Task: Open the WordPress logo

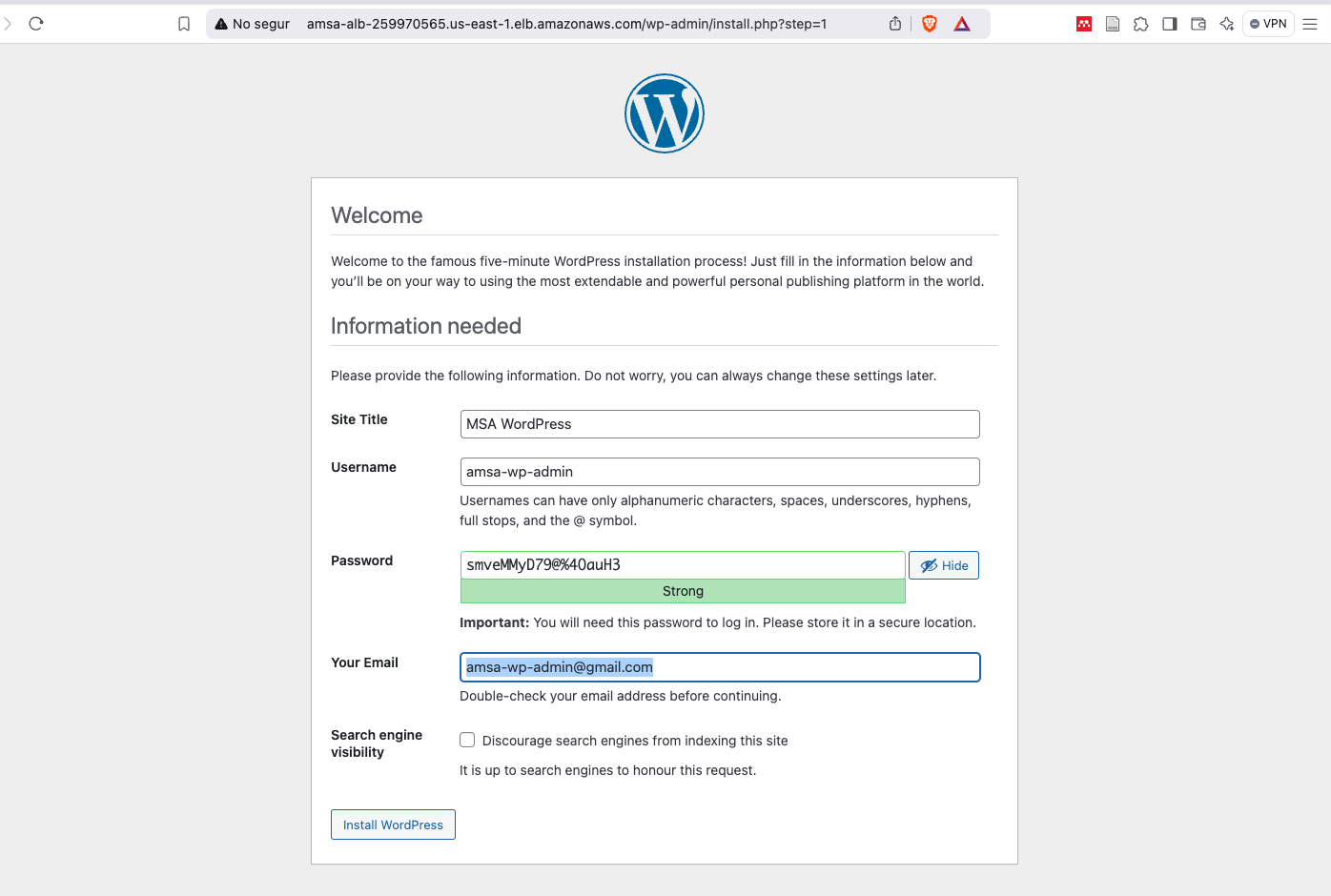Action: pos(665,113)
